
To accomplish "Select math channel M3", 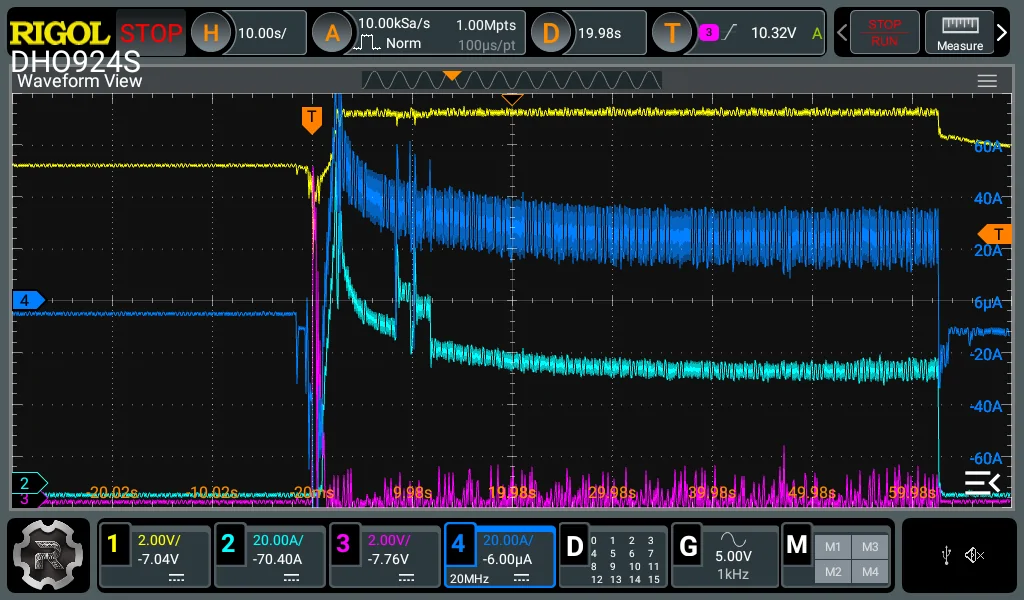I will point(870,546).
